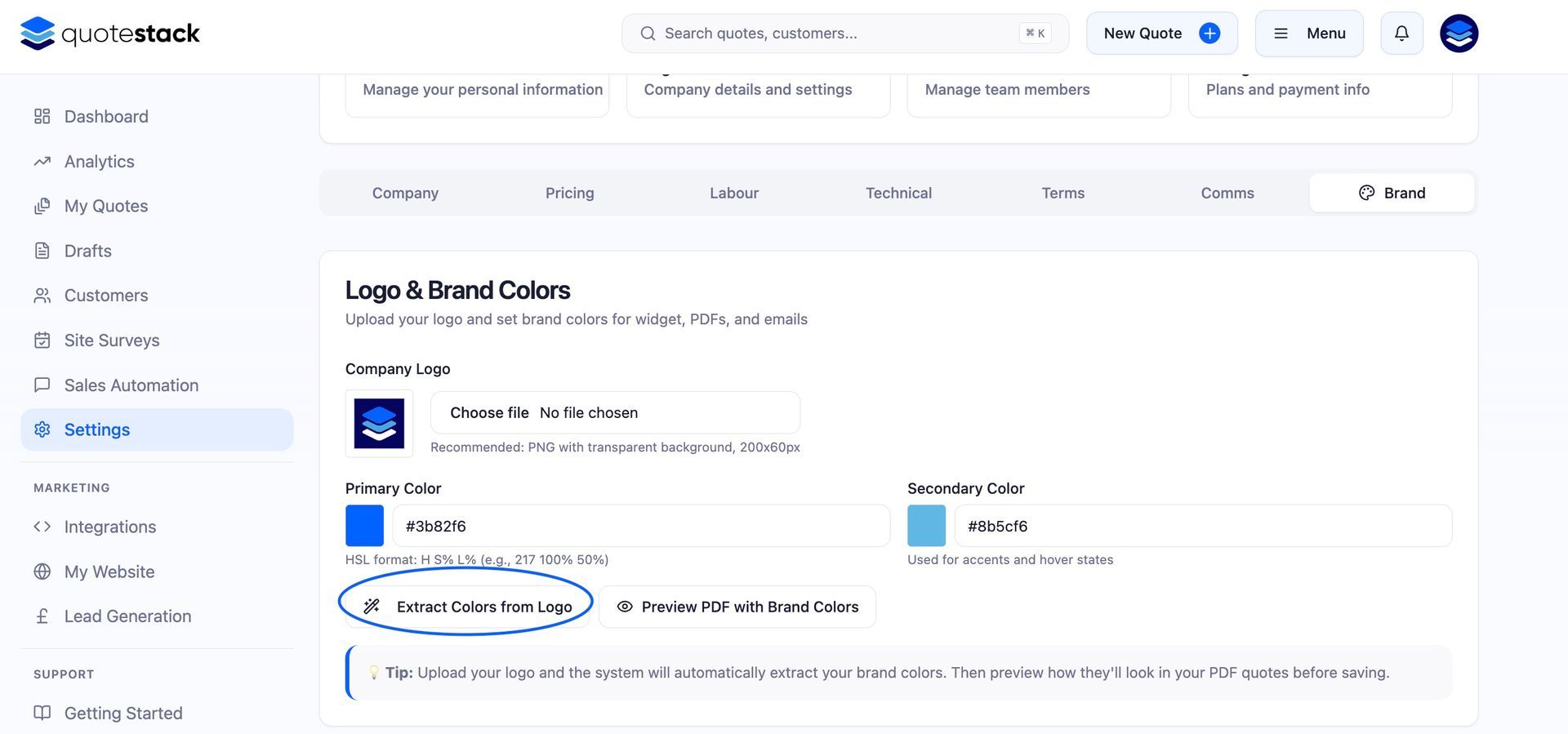The height and width of the screenshot is (734, 1568).
Task: Click the notification bell icon
Action: pyautogui.click(x=1401, y=33)
